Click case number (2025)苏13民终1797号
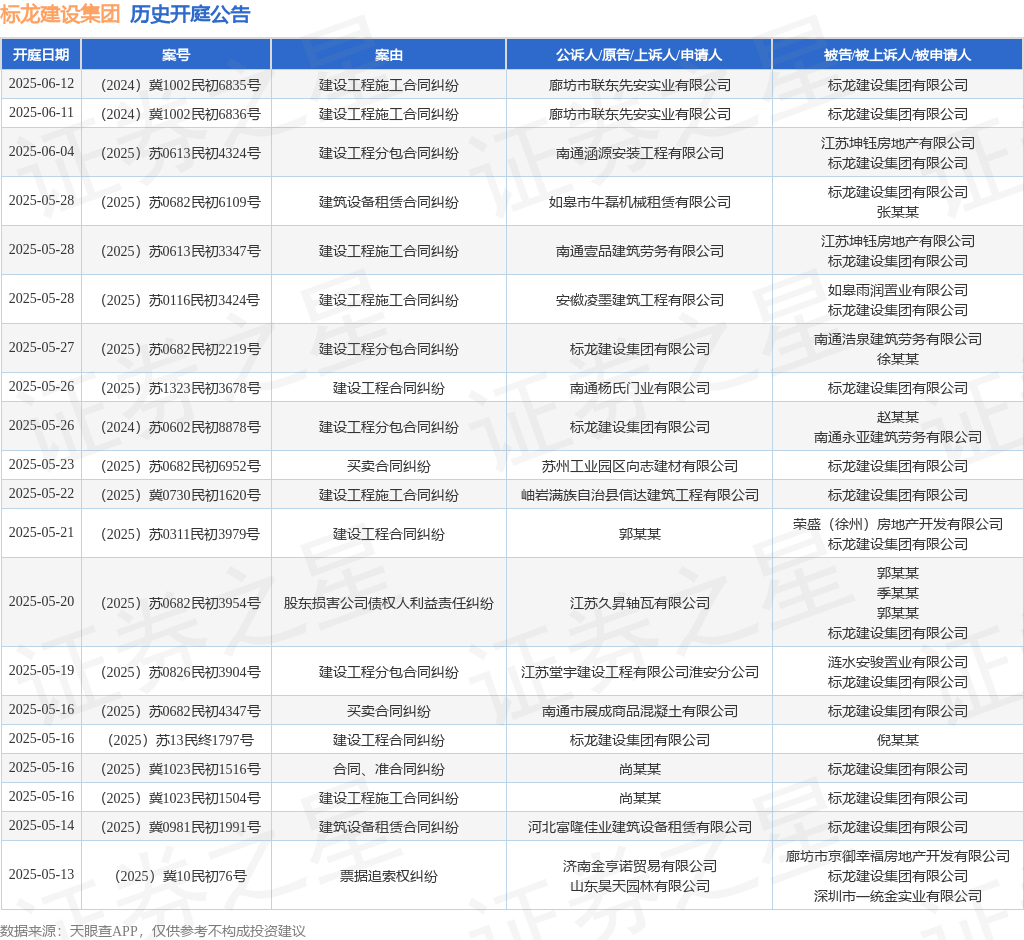The height and width of the screenshot is (940, 1024). pos(180,740)
